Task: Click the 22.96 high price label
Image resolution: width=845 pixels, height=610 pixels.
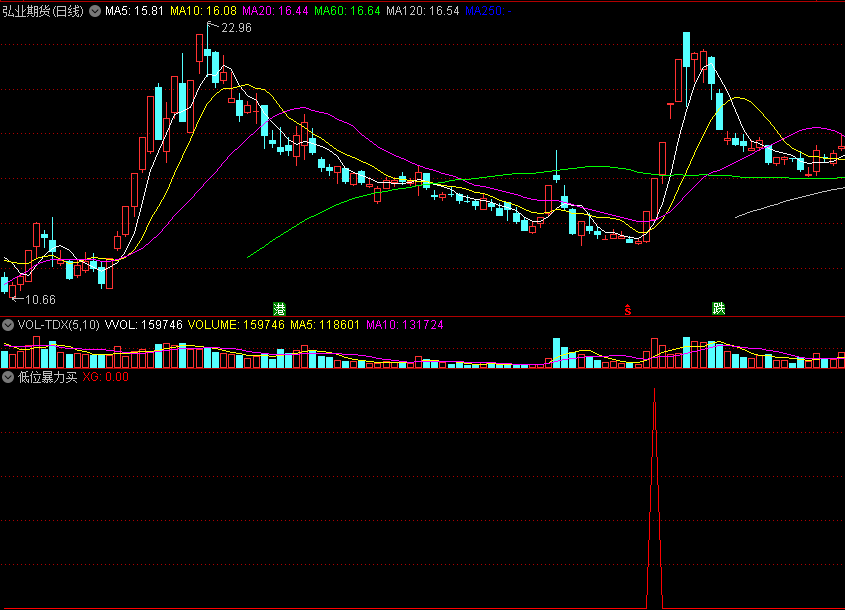Action: click(236, 27)
